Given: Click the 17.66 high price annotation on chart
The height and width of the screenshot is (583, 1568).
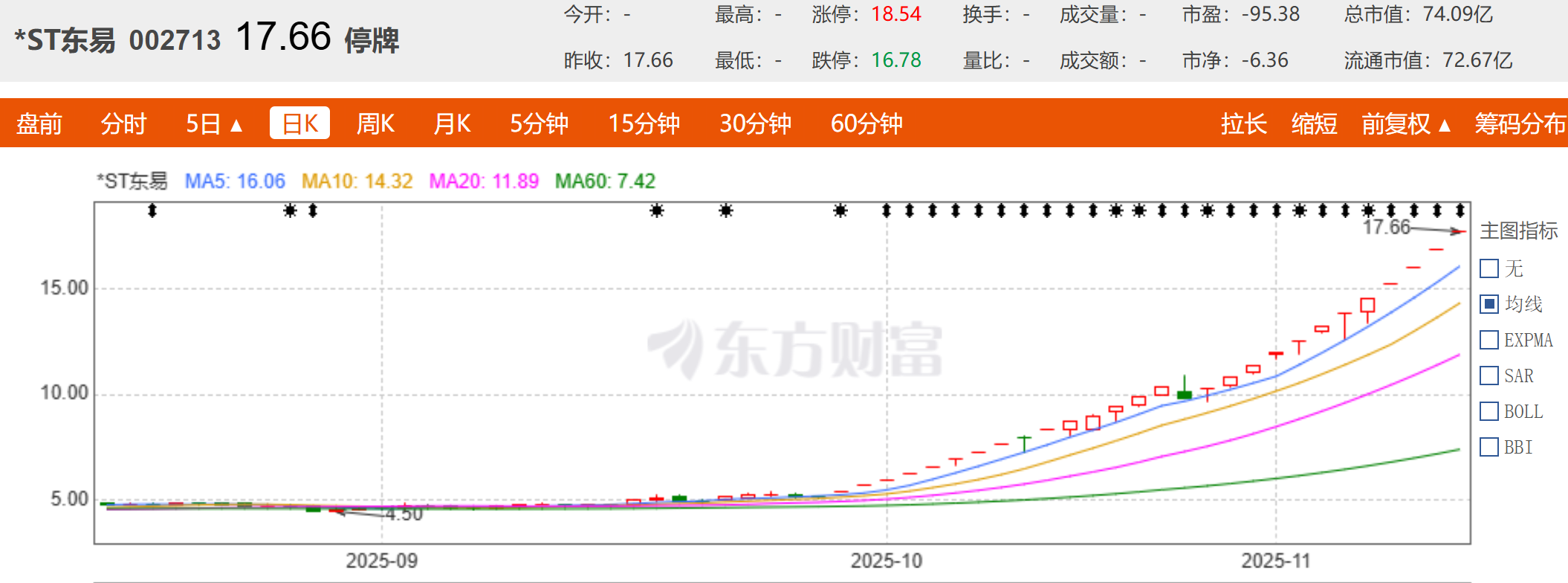Looking at the screenshot, I should coord(1387,227).
